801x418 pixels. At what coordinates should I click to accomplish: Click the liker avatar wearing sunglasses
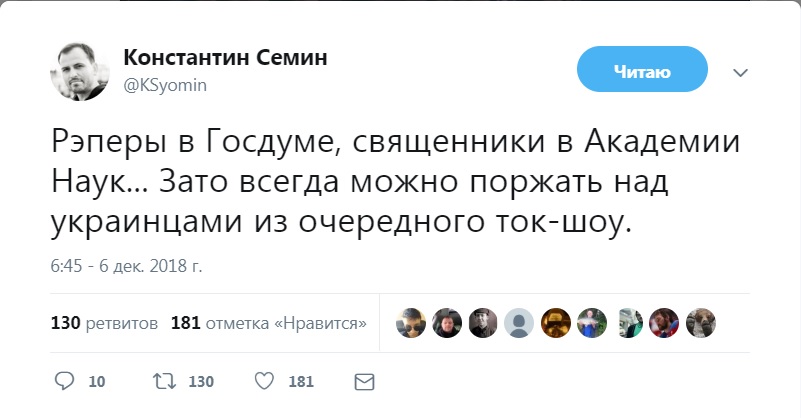click(410, 322)
